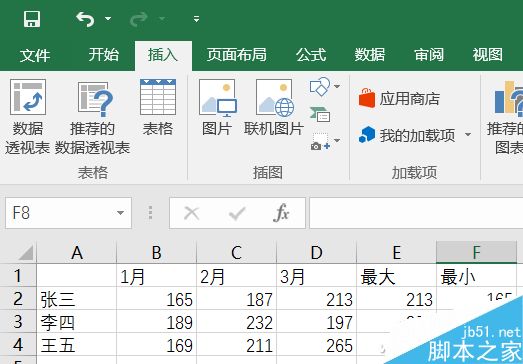Click inside the formula bar input
Viewport: 523px width, 364px height.
pyautogui.click(x=416, y=213)
